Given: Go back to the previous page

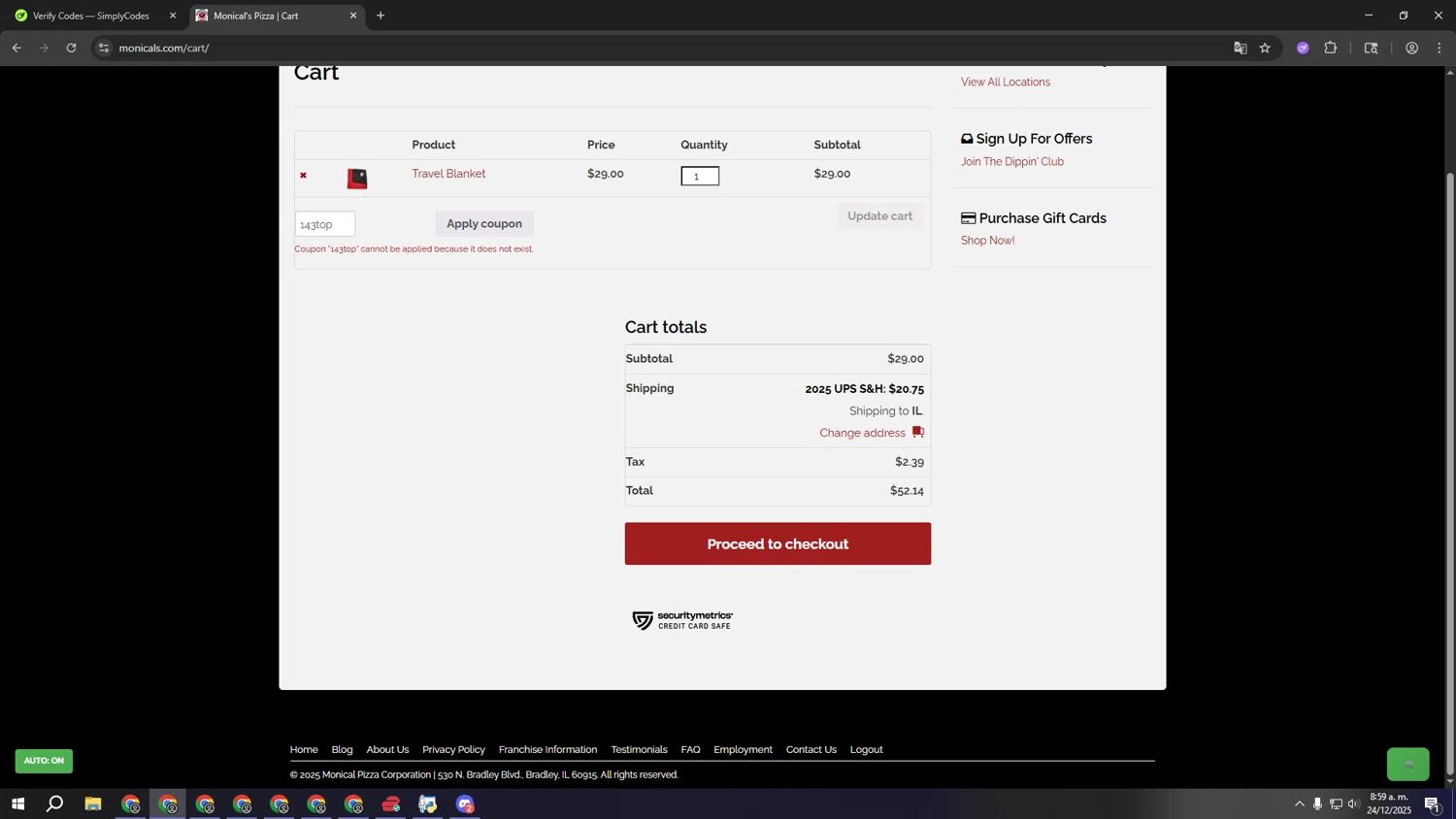Looking at the screenshot, I should click(17, 48).
